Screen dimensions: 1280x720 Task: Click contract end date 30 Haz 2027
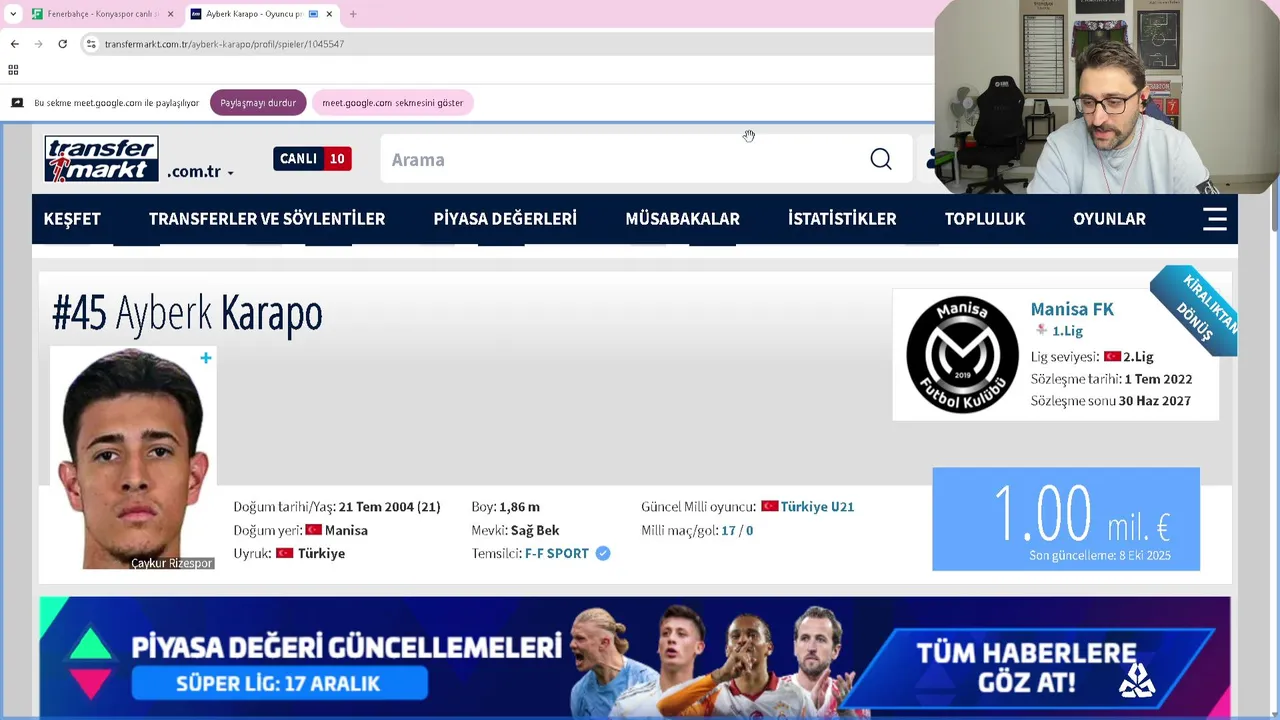(1154, 401)
